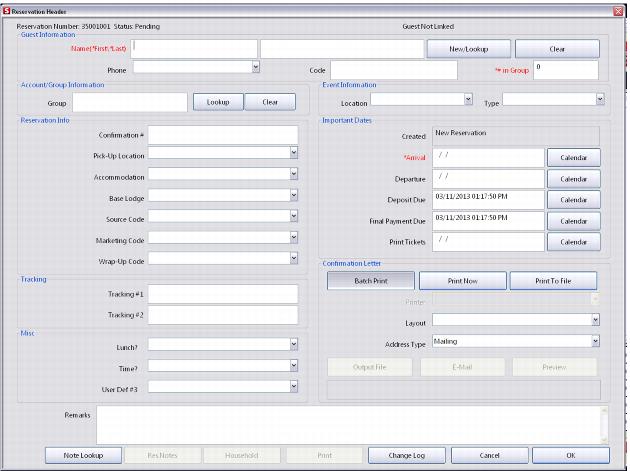Click the Departure date field
This screenshot has height=471, width=630.
pos(488,179)
